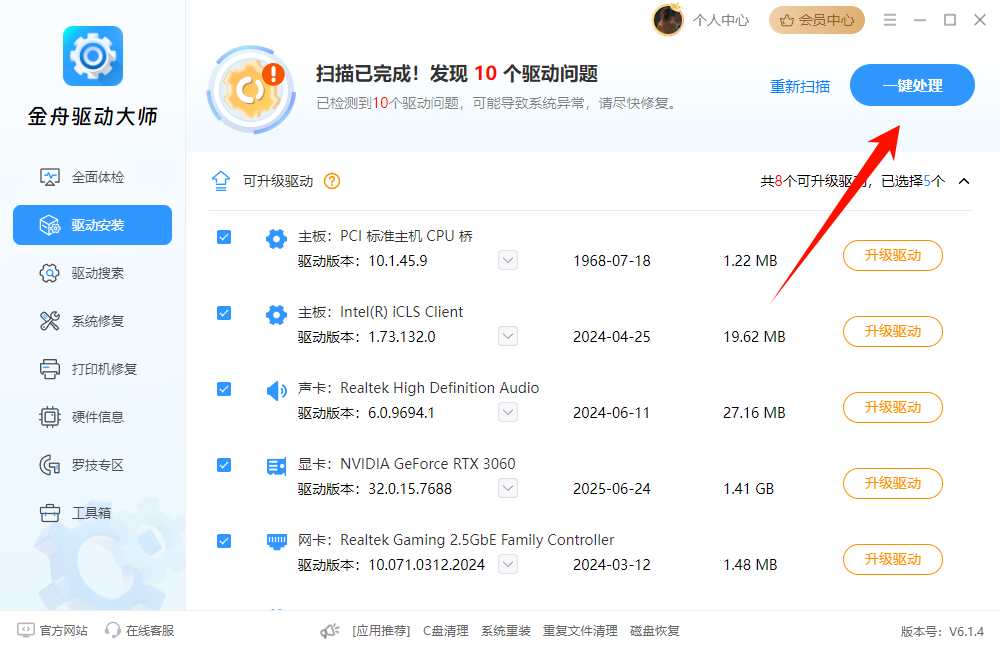Click the NVIDIA graphics card icon
Viewport: 1000px width, 650px height.
[x=276, y=466]
